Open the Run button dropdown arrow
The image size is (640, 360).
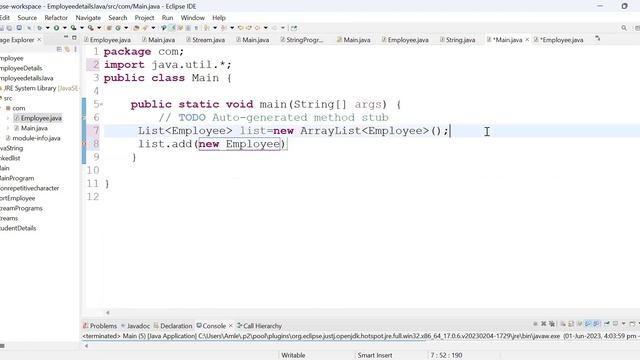64,28
